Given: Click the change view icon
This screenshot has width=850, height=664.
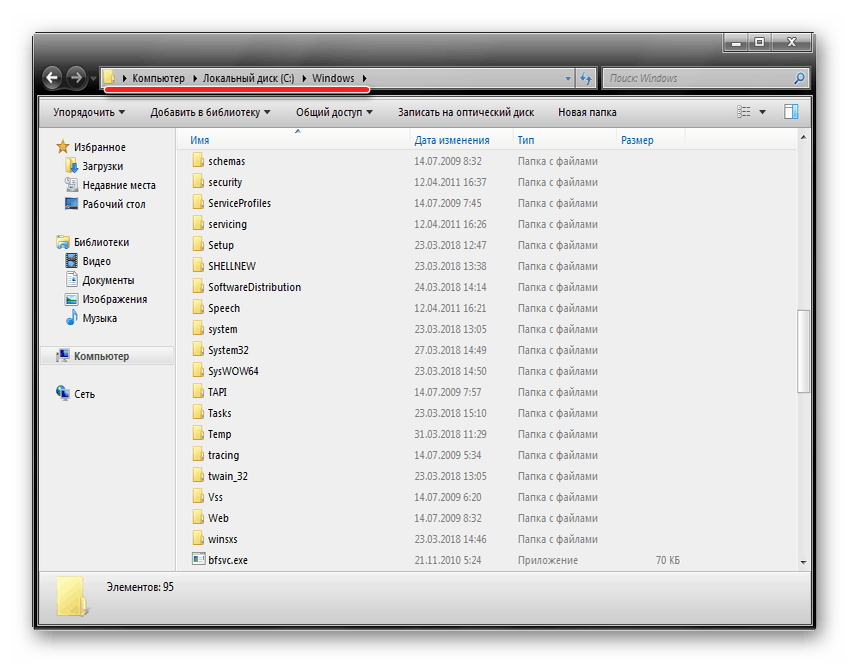Looking at the screenshot, I should tap(743, 112).
